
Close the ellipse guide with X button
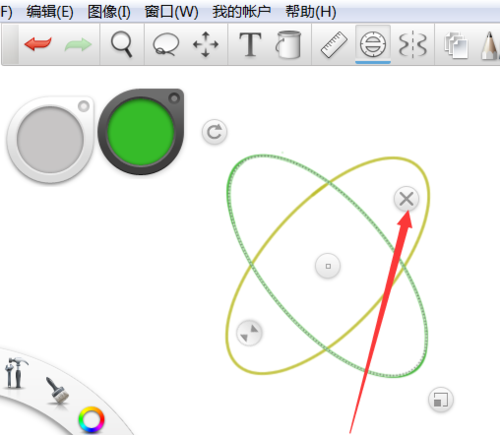pos(406,199)
